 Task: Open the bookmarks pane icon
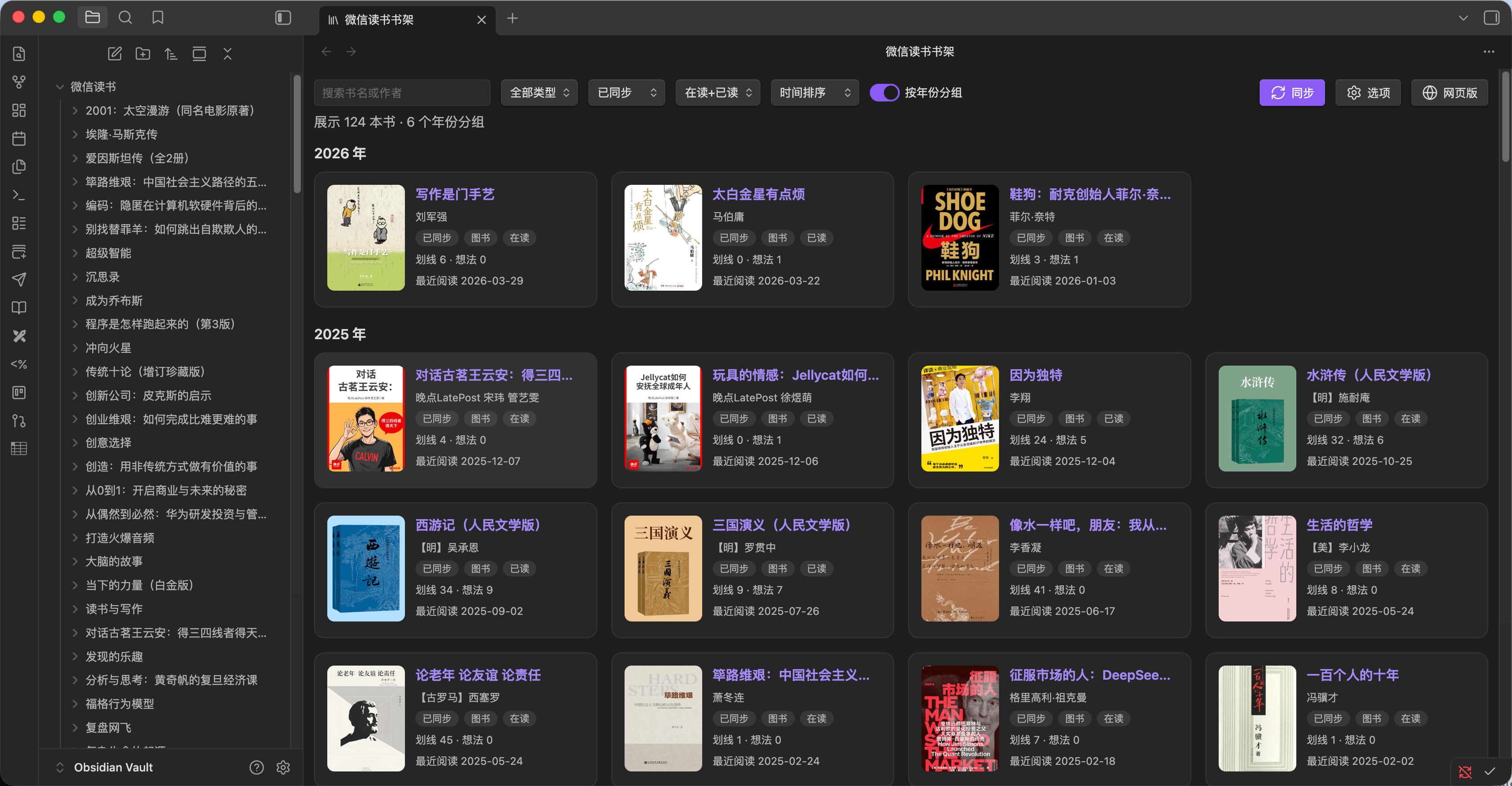[x=157, y=18]
